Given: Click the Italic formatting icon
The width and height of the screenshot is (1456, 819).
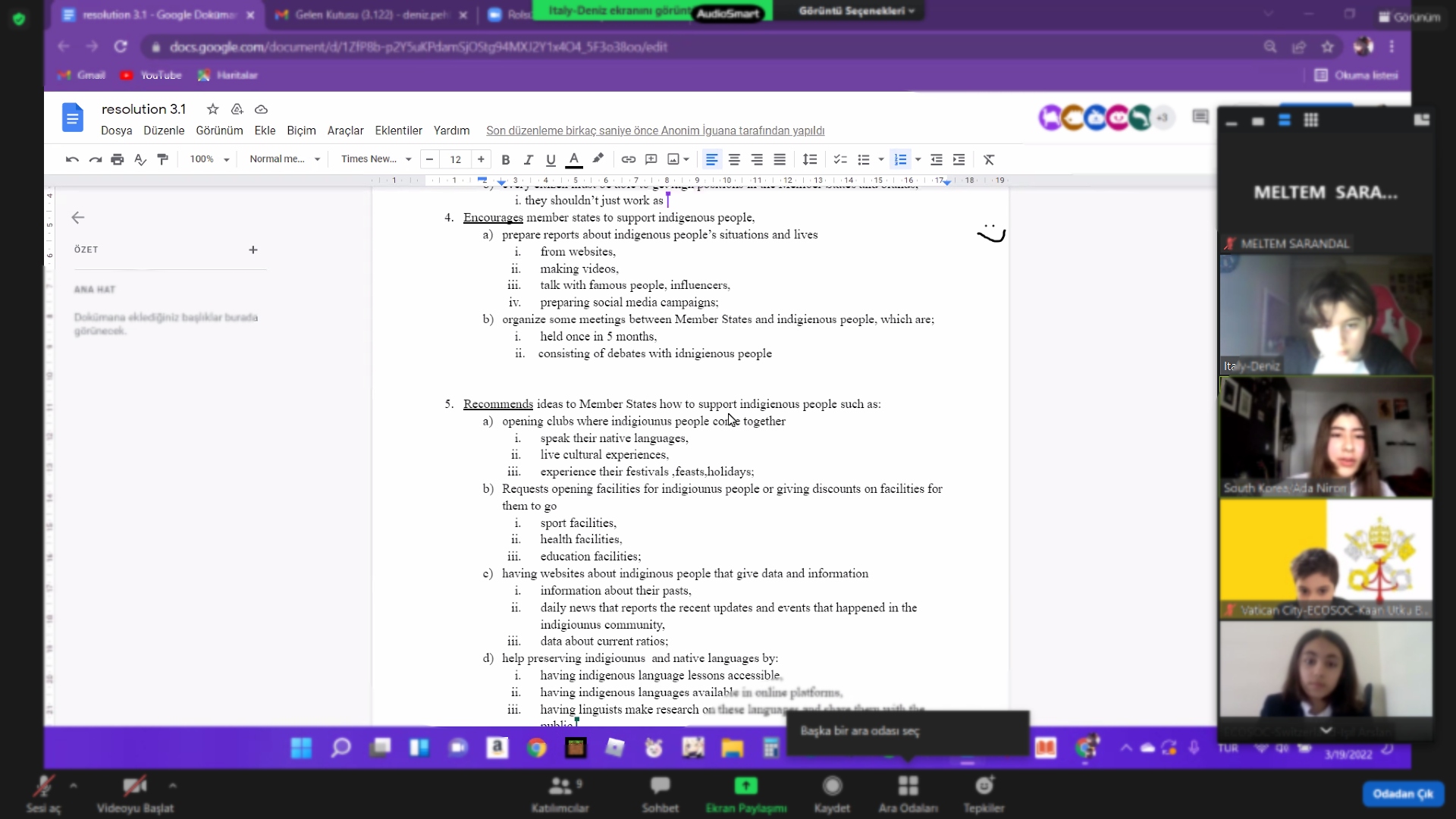Looking at the screenshot, I should [x=529, y=159].
